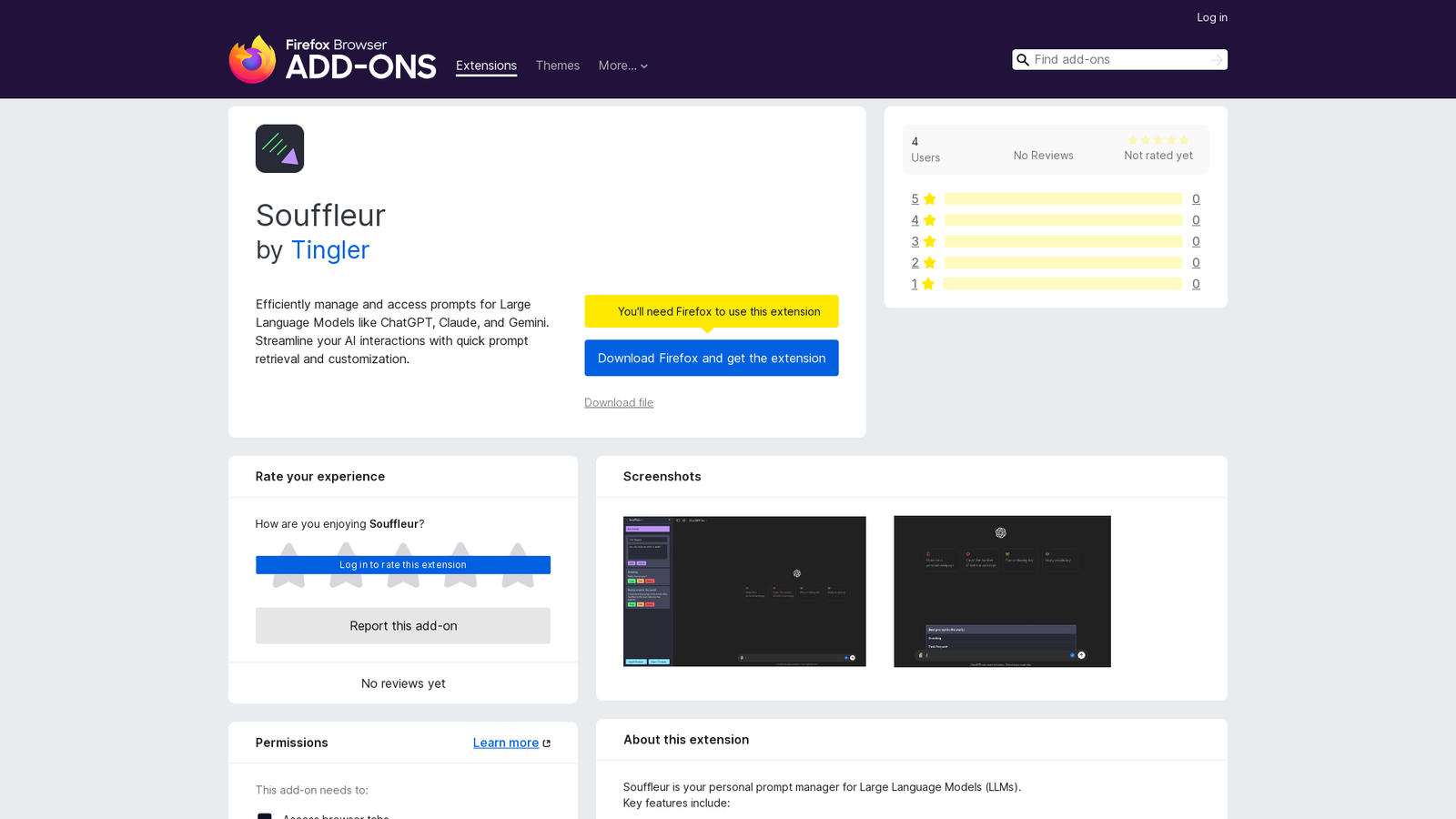Click the 5-star rating bar

(x=1063, y=198)
